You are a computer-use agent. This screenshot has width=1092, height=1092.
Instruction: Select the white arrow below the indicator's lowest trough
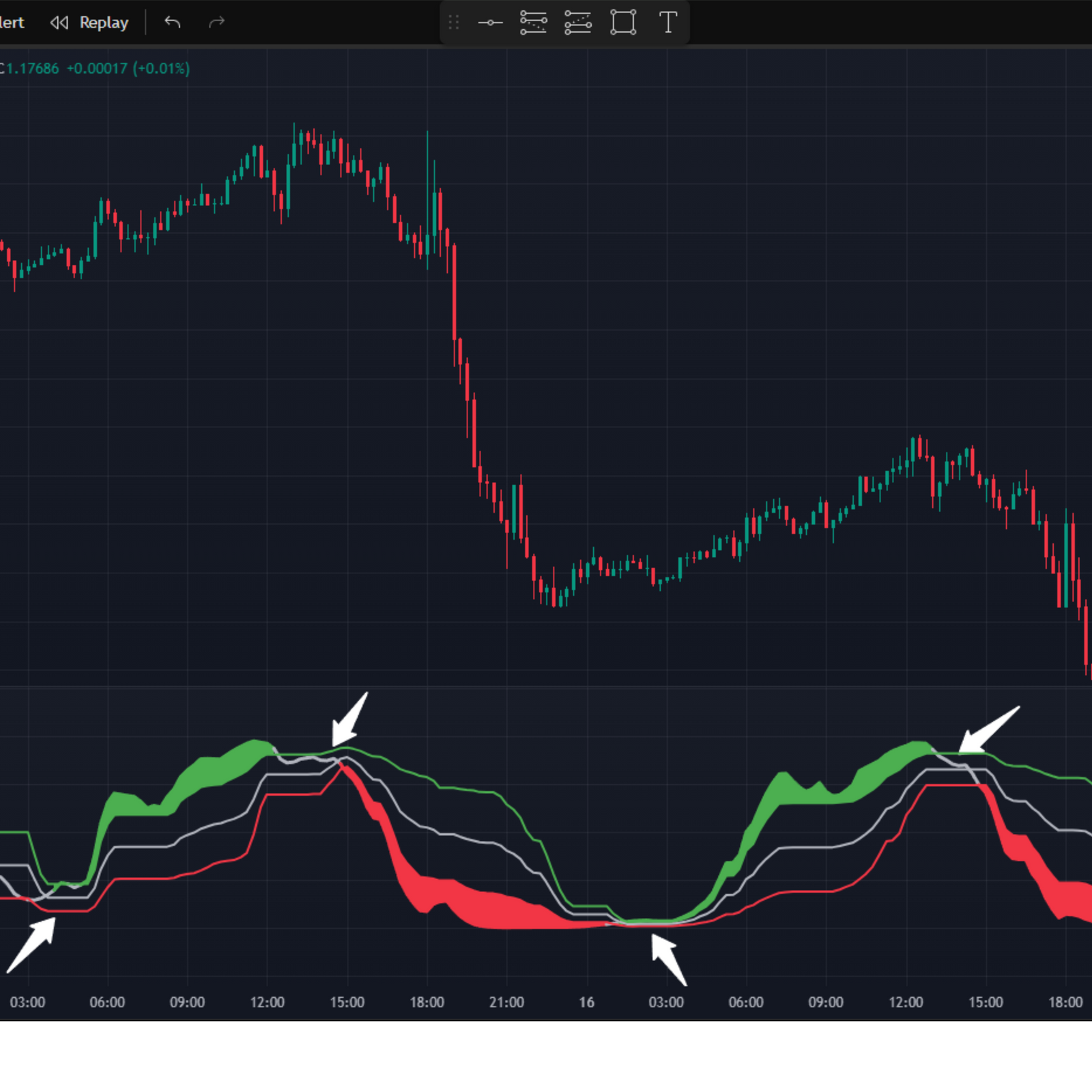[668, 959]
